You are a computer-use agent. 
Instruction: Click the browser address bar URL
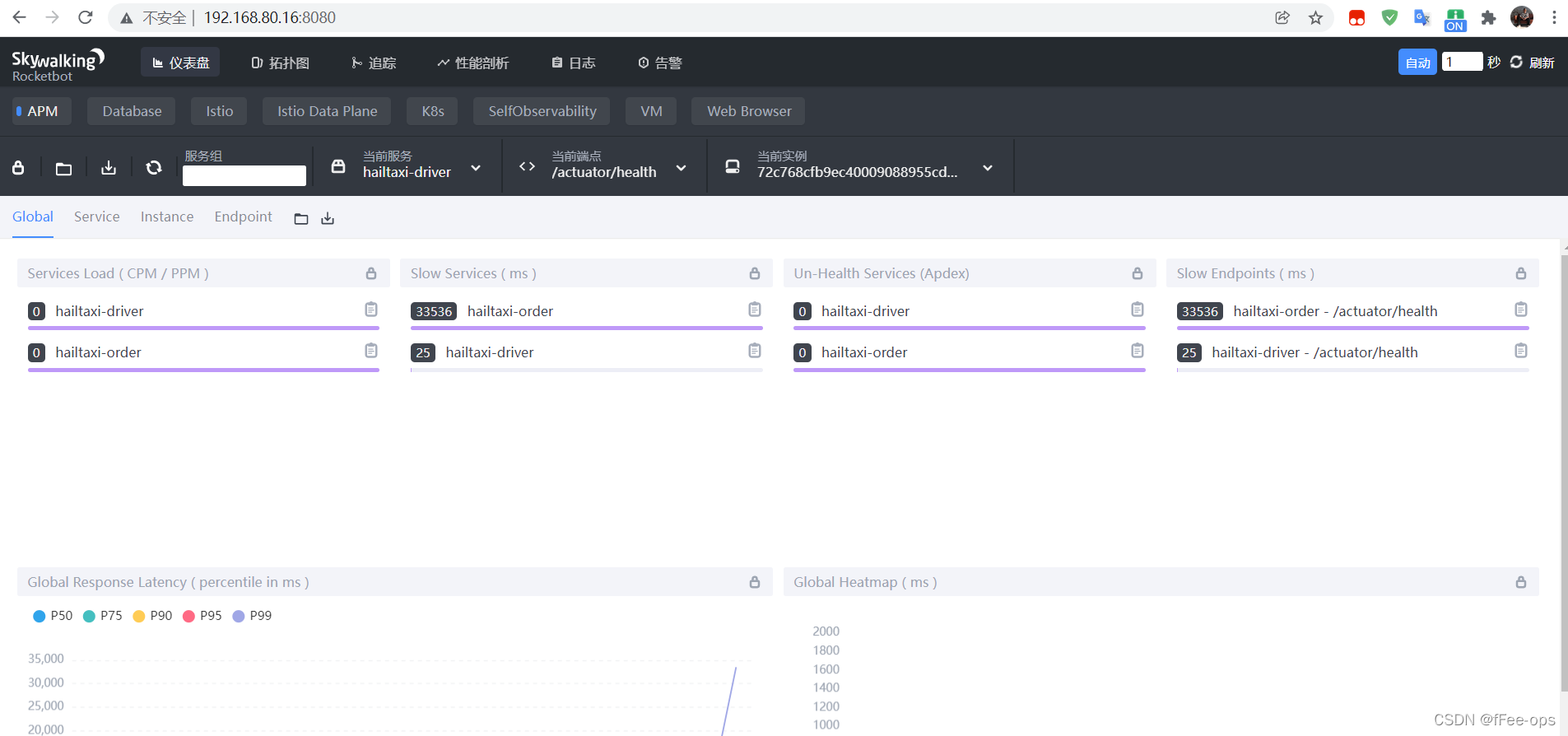click(270, 17)
